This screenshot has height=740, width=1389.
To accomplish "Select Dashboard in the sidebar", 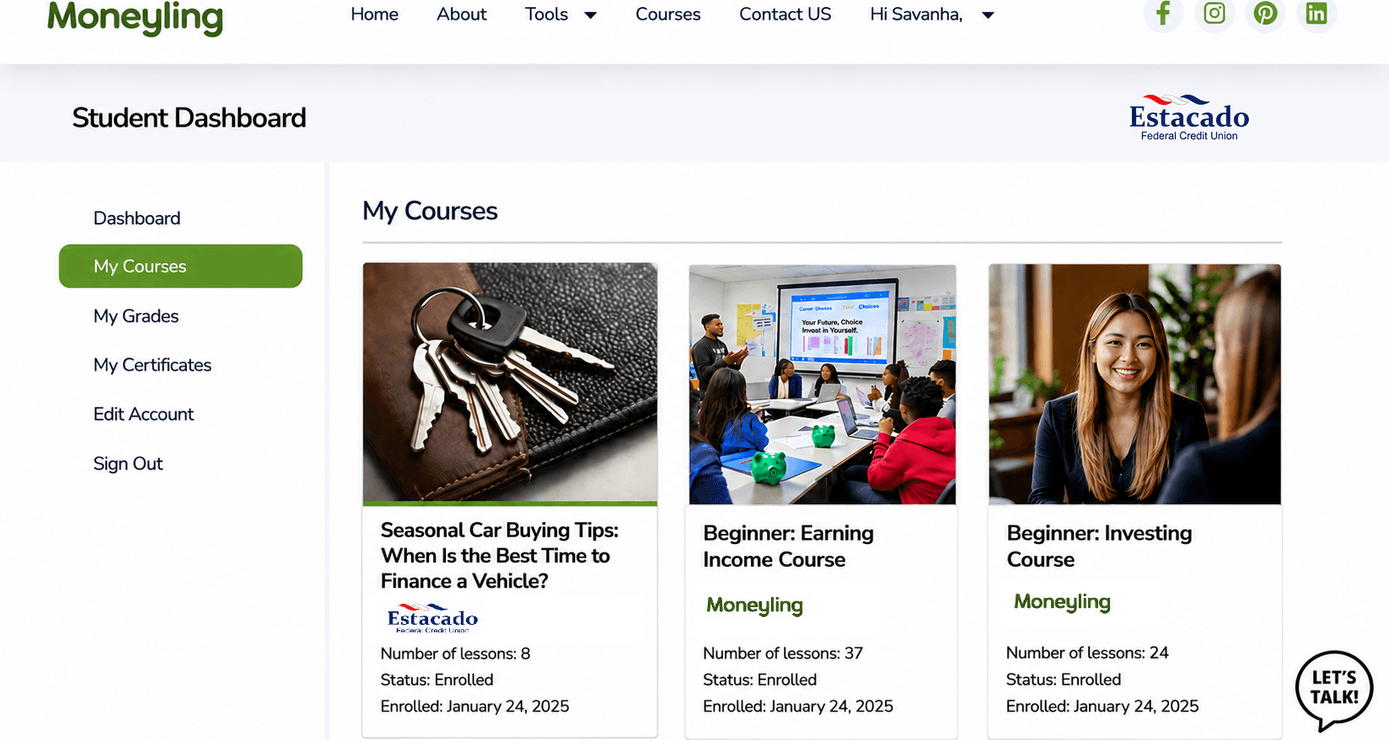I will (137, 218).
